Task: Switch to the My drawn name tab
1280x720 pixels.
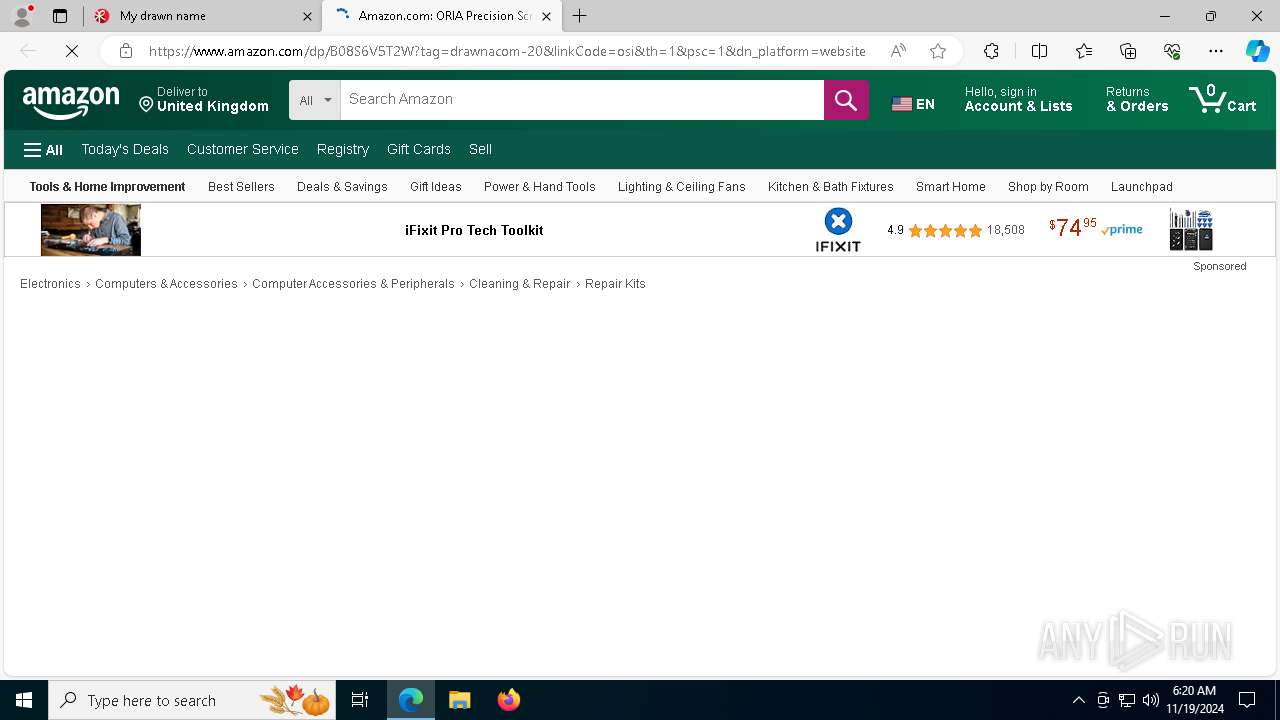Action: pyautogui.click(x=202, y=16)
